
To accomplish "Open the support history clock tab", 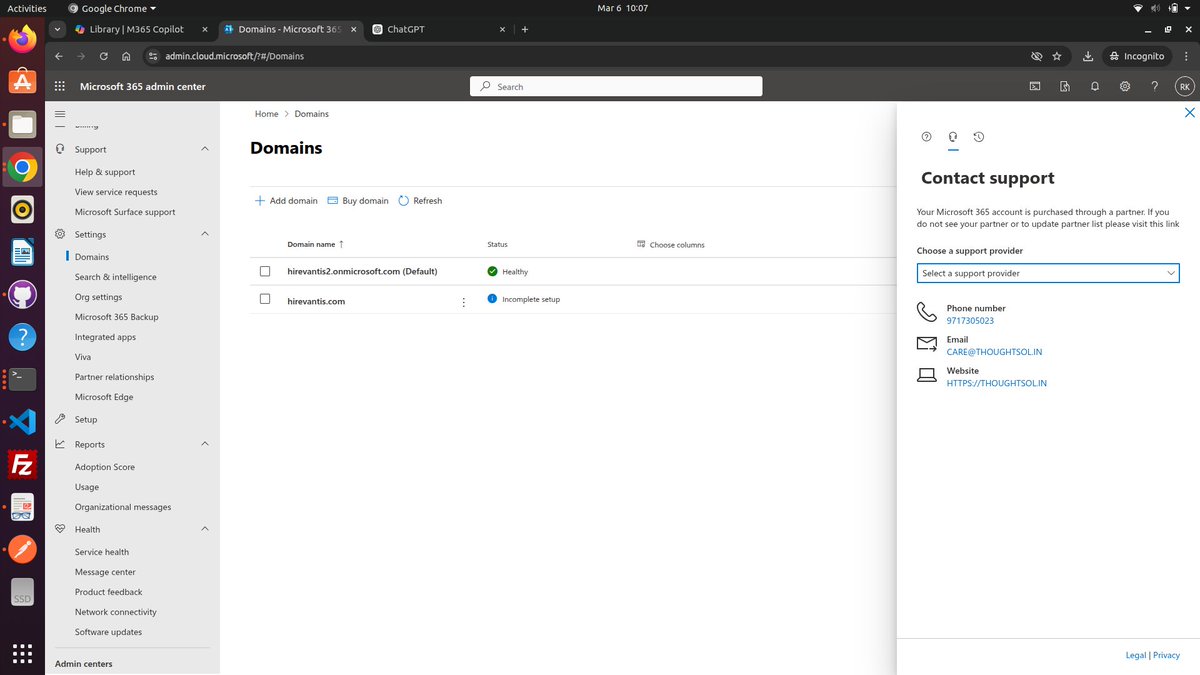I will (979, 137).
